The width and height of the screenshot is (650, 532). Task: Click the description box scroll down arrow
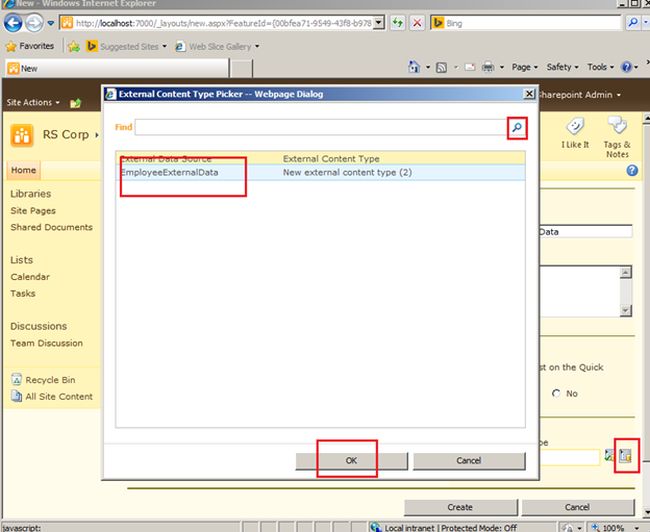click(626, 310)
